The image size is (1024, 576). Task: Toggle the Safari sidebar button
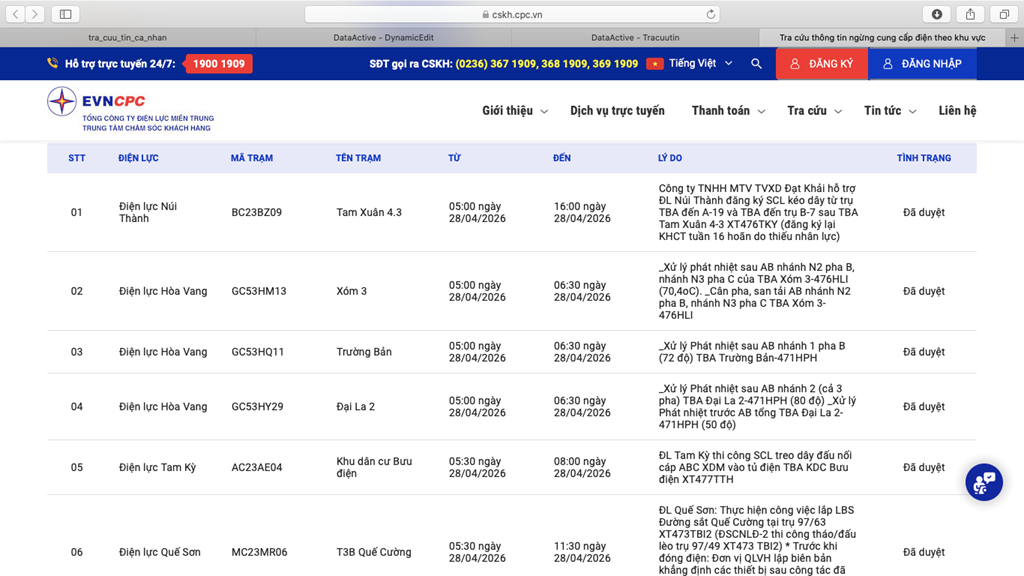(66, 14)
